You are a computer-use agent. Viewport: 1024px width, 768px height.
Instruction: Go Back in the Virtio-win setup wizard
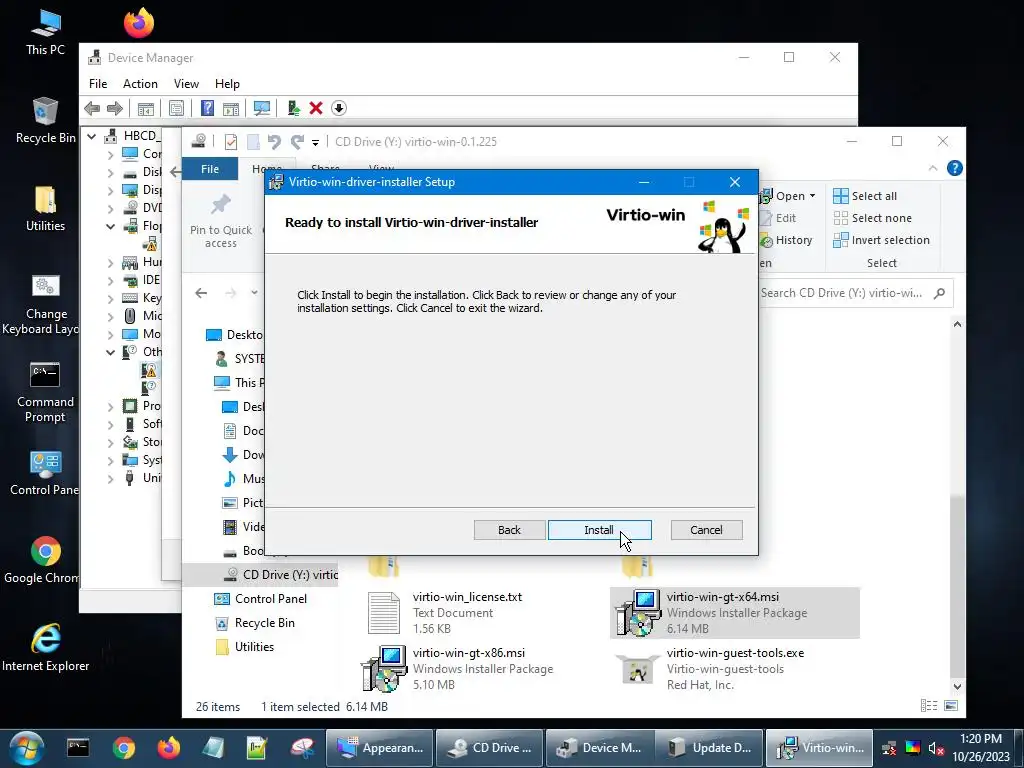(x=509, y=530)
